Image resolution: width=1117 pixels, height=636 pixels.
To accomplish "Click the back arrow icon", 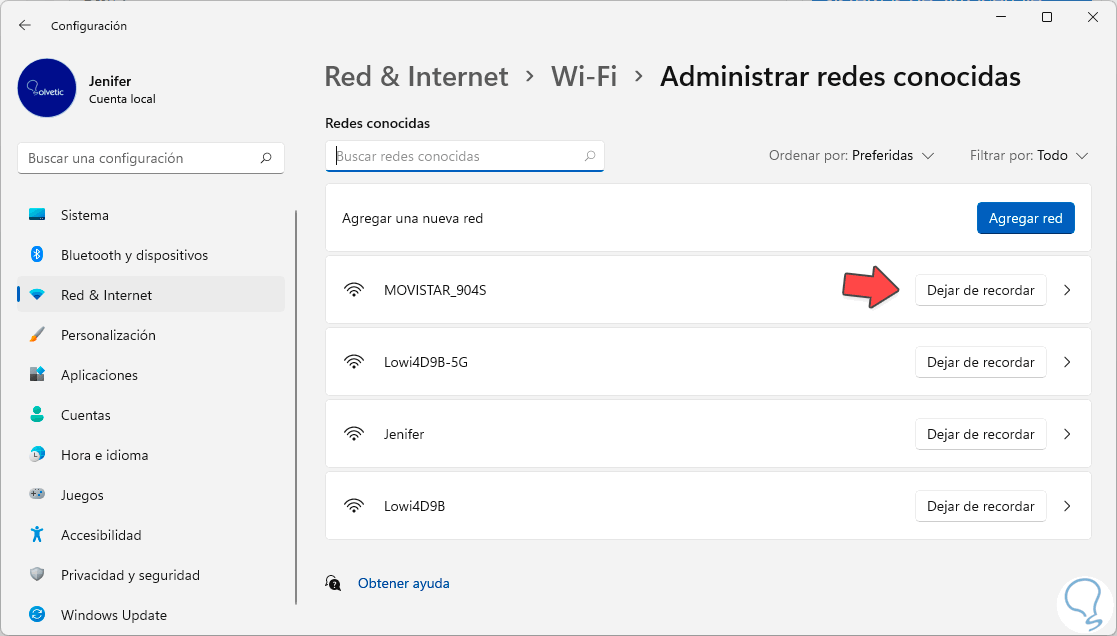I will coord(25,25).
